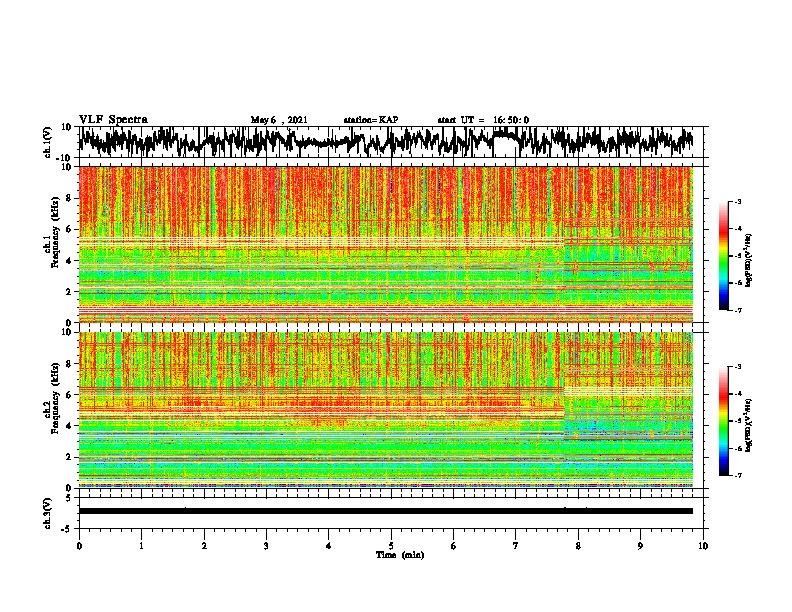This screenshot has width=792, height=612.
Task: Click the time axis tick label "4"
Action: pyautogui.click(x=329, y=546)
